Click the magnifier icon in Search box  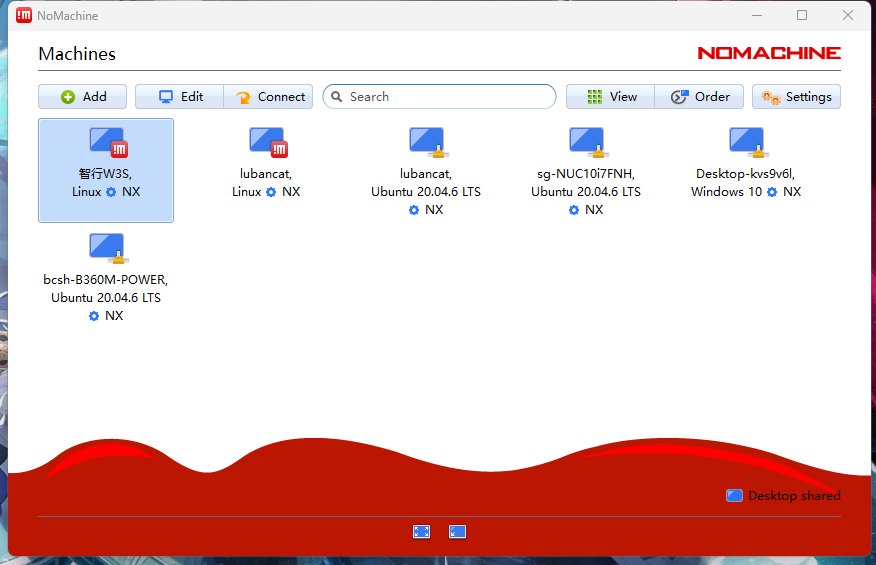(x=337, y=97)
